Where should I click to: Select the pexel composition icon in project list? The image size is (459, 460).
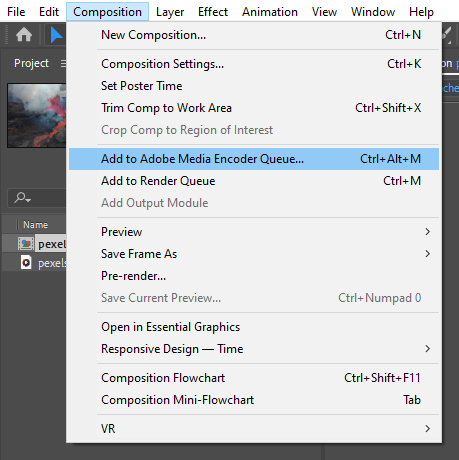(x=26, y=244)
